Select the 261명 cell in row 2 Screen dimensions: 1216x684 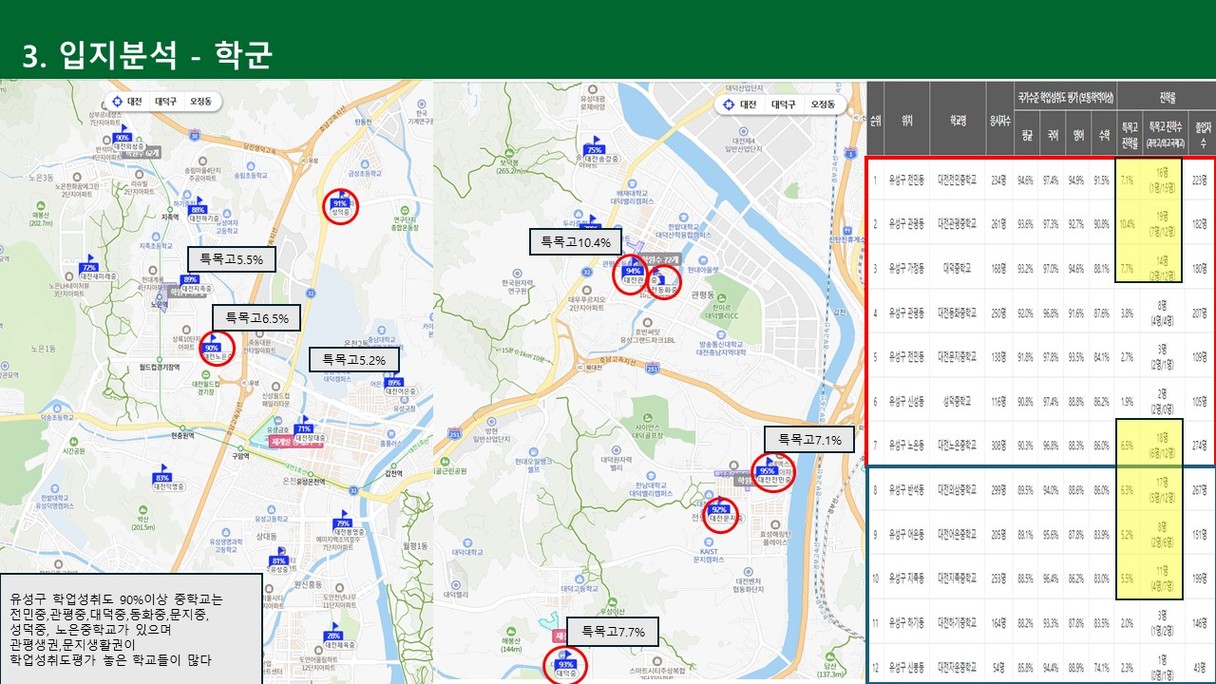[999, 225]
